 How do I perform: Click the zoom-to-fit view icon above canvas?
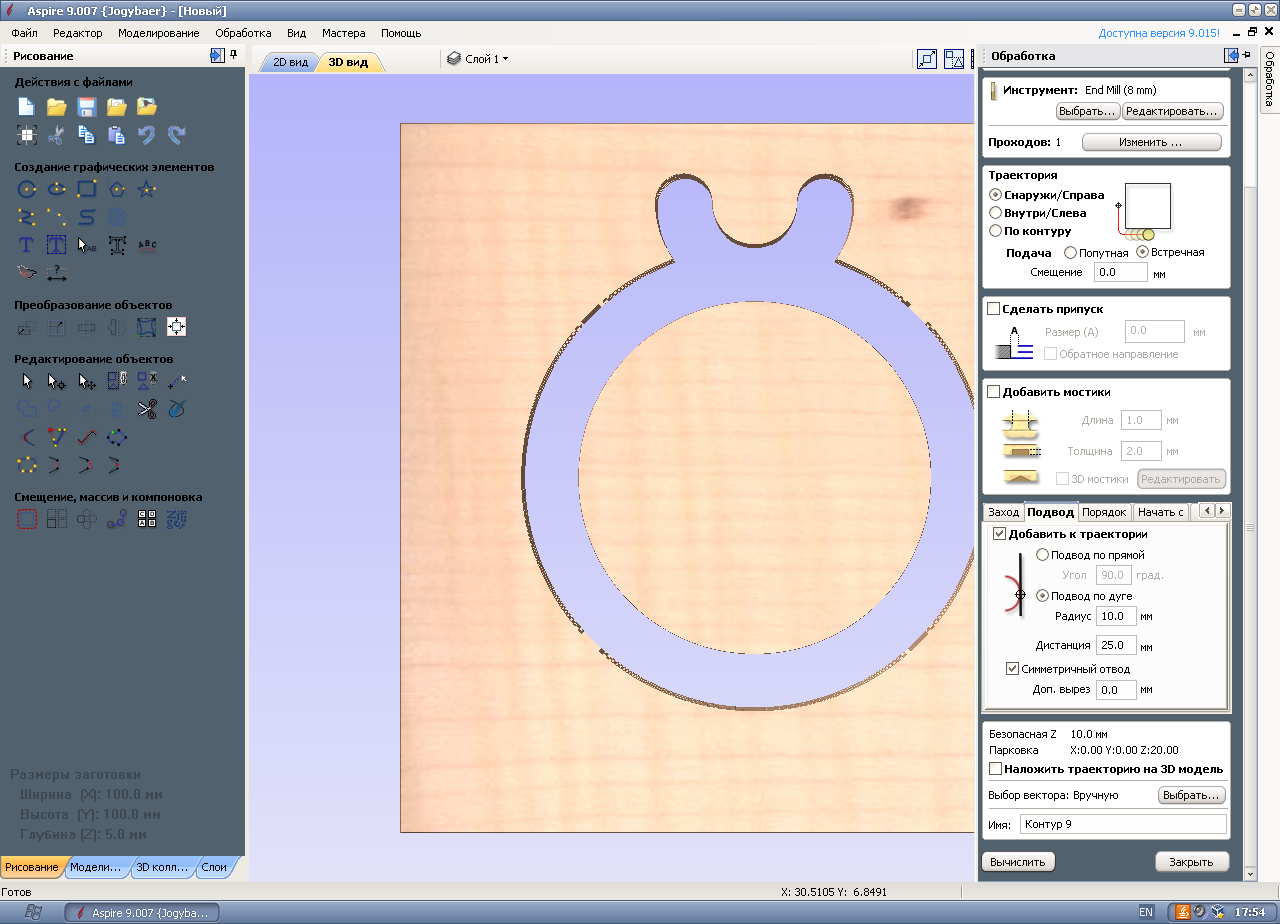tap(927, 59)
